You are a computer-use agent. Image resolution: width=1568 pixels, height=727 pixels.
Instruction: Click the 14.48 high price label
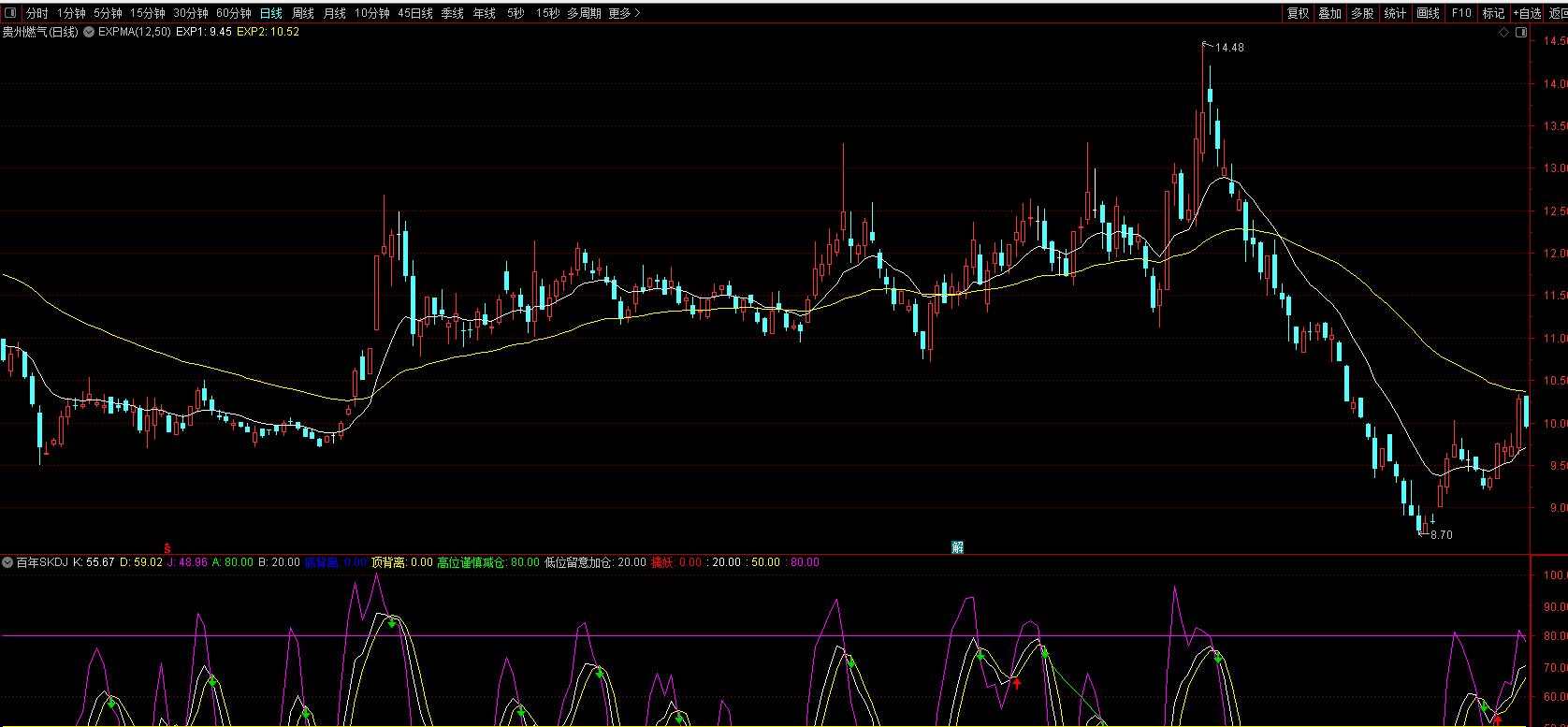pos(1229,48)
